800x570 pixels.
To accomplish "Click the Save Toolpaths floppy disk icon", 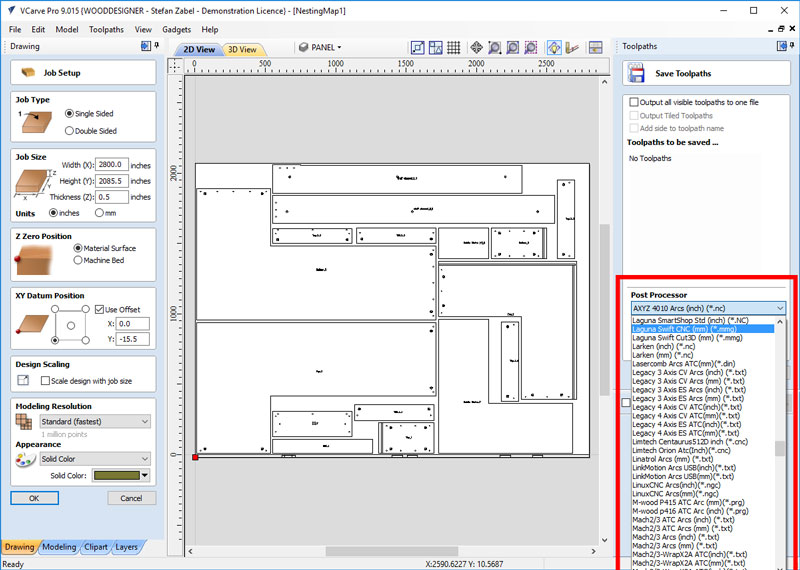I will pos(636,73).
